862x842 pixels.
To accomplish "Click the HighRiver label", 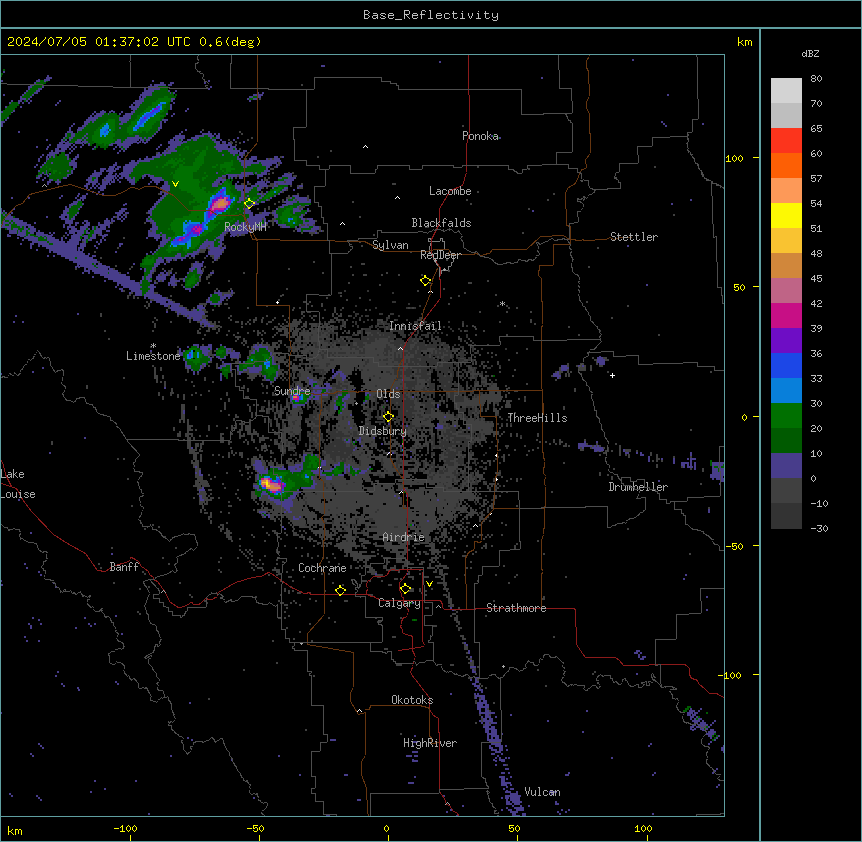I will tap(429, 743).
